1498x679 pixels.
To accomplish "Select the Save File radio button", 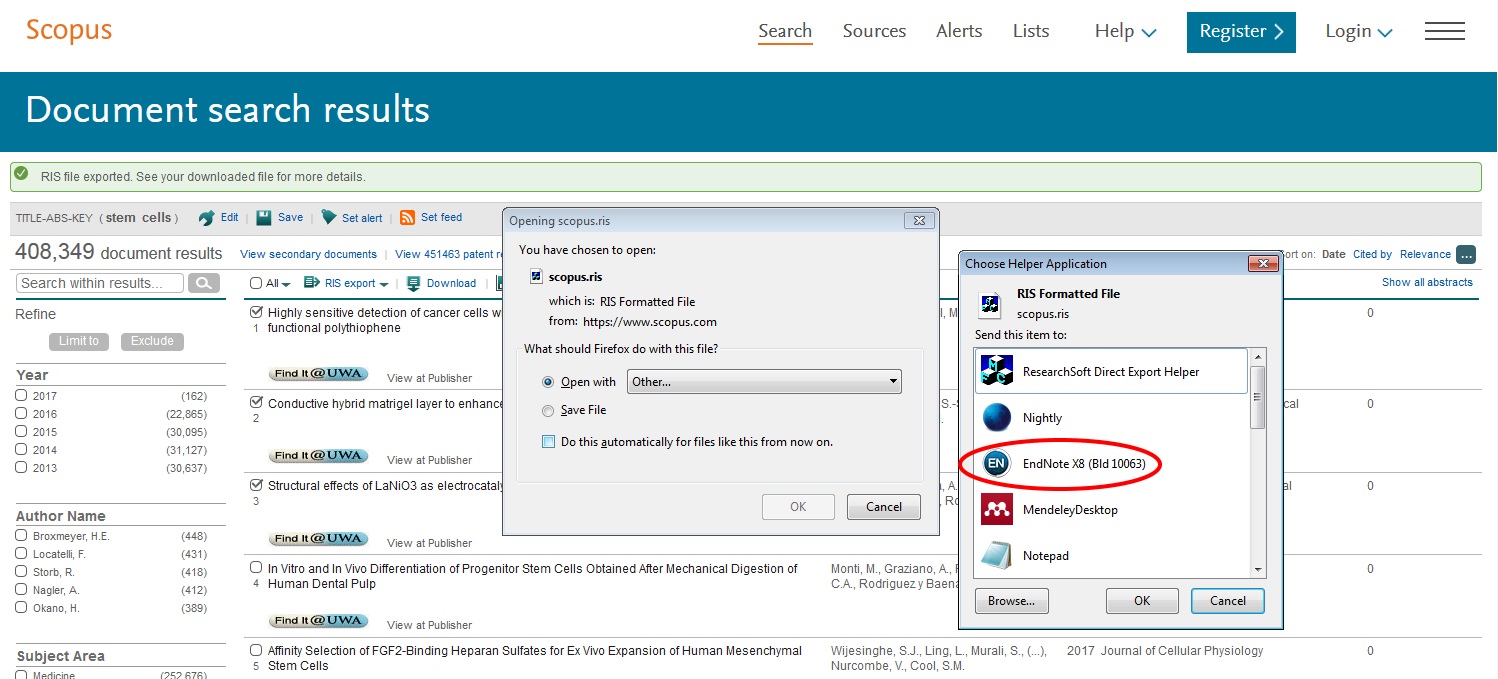I will point(547,410).
